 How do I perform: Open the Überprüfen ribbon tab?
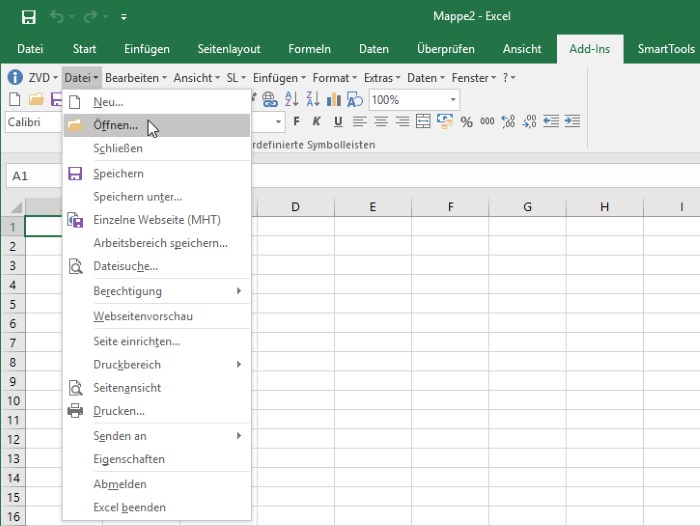point(446,49)
